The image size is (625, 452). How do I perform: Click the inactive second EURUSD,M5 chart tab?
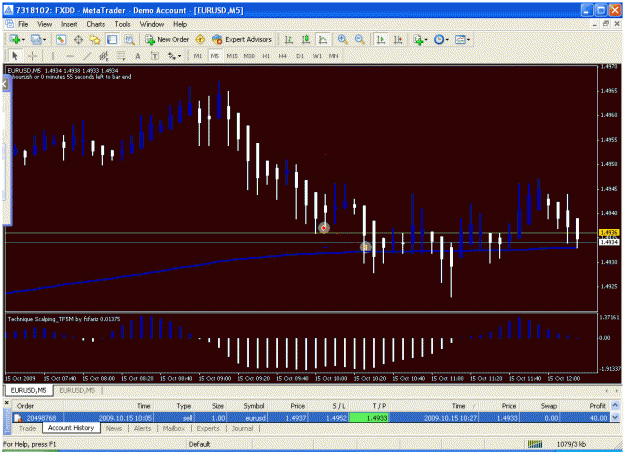coord(77,390)
